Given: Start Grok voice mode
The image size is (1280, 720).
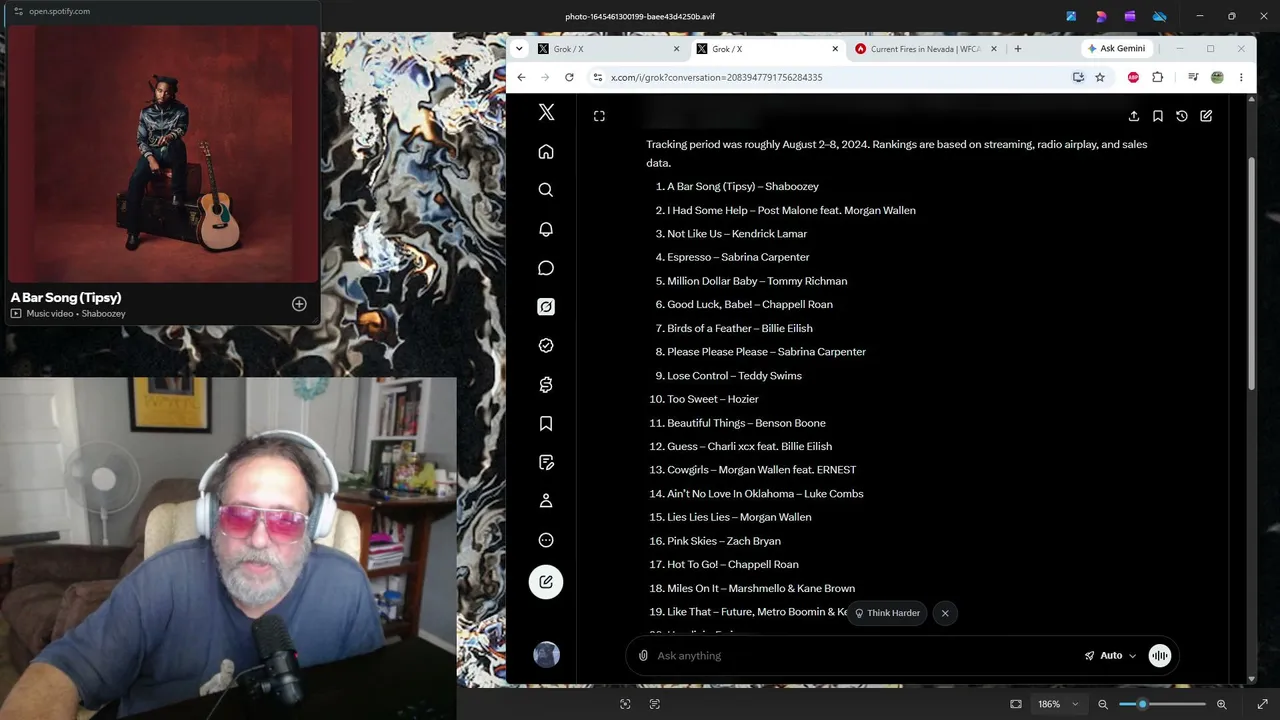Looking at the screenshot, I should click(x=1160, y=656).
